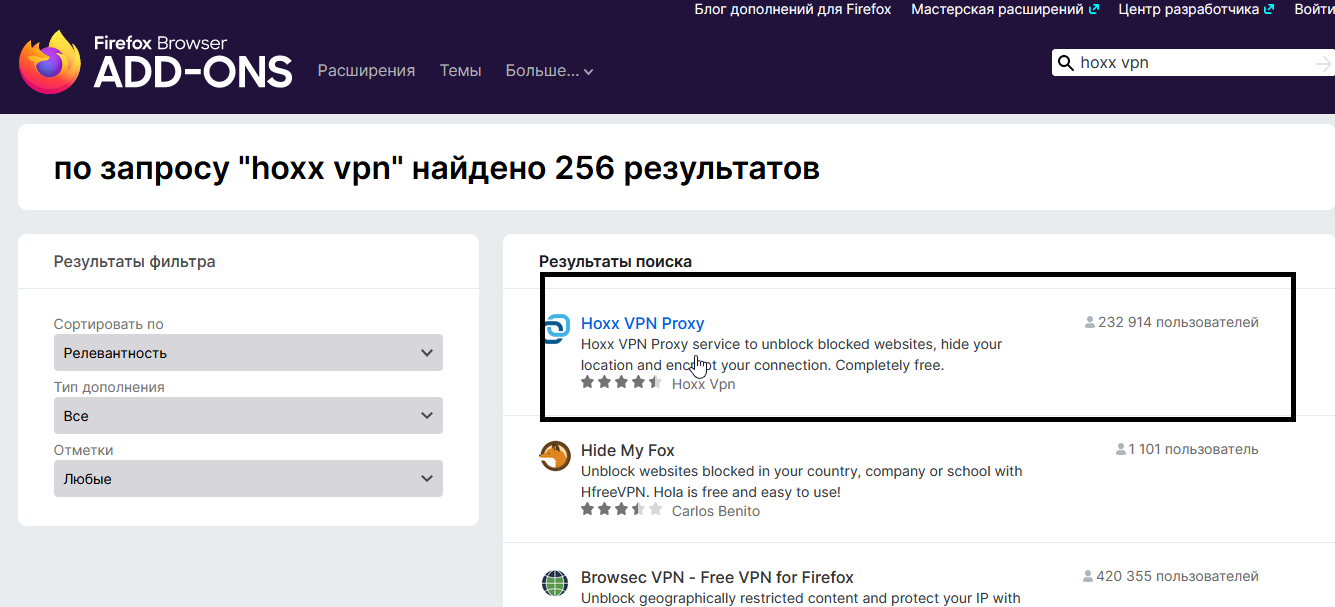Open the Hoxx VPN Proxy title link
The height and width of the screenshot is (607, 1335).
pyautogui.click(x=642, y=323)
